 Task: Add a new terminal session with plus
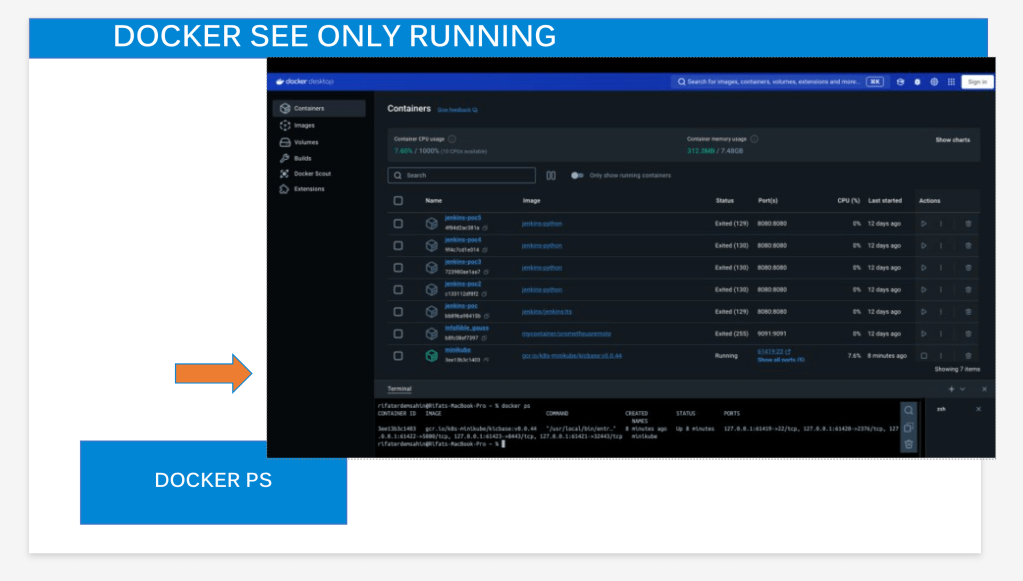951,389
